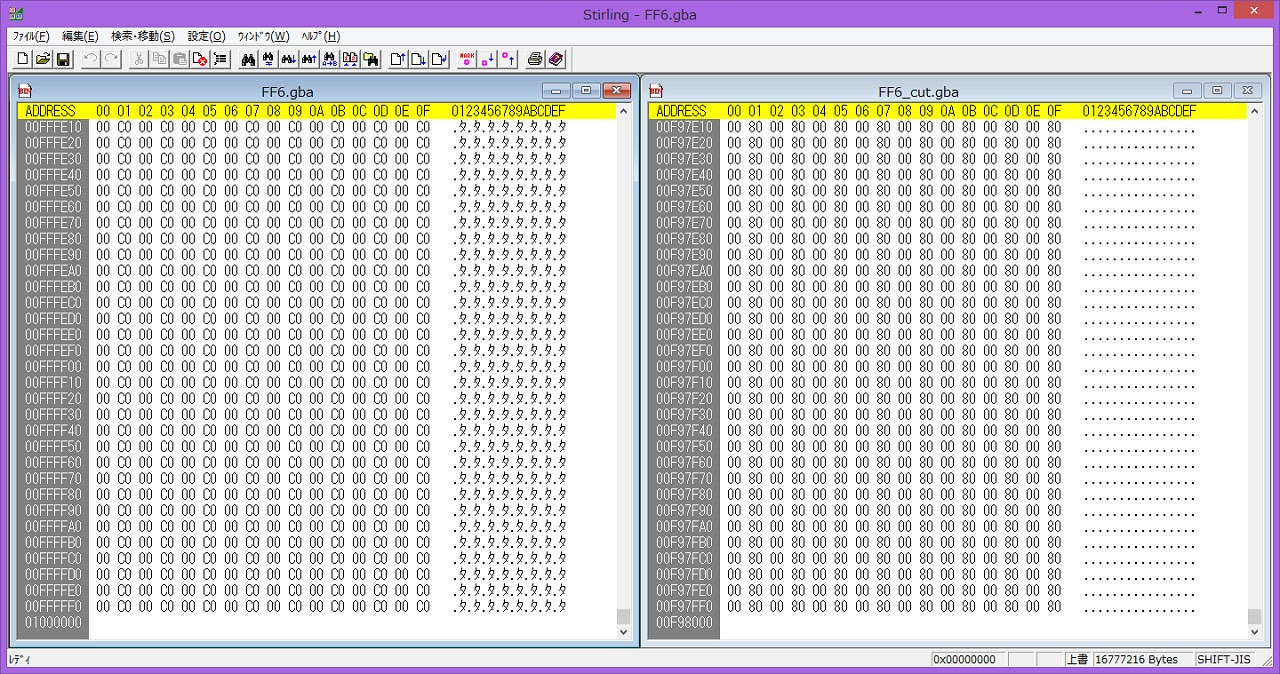1280x674 pixels.
Task: Select address row 00FFFF00 in FF6.gba
Action: [54, 367]
